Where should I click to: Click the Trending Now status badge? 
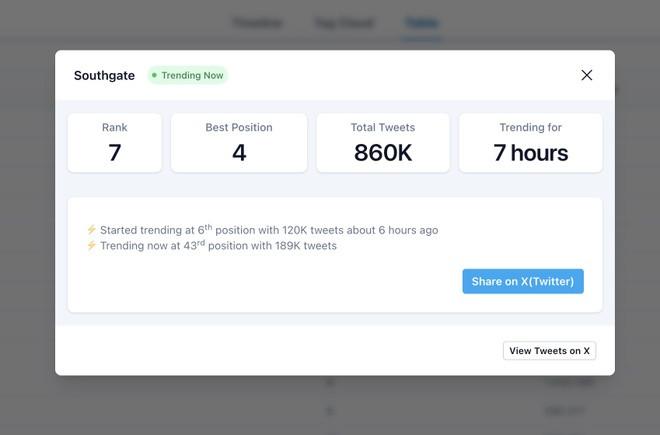point(188,75)
